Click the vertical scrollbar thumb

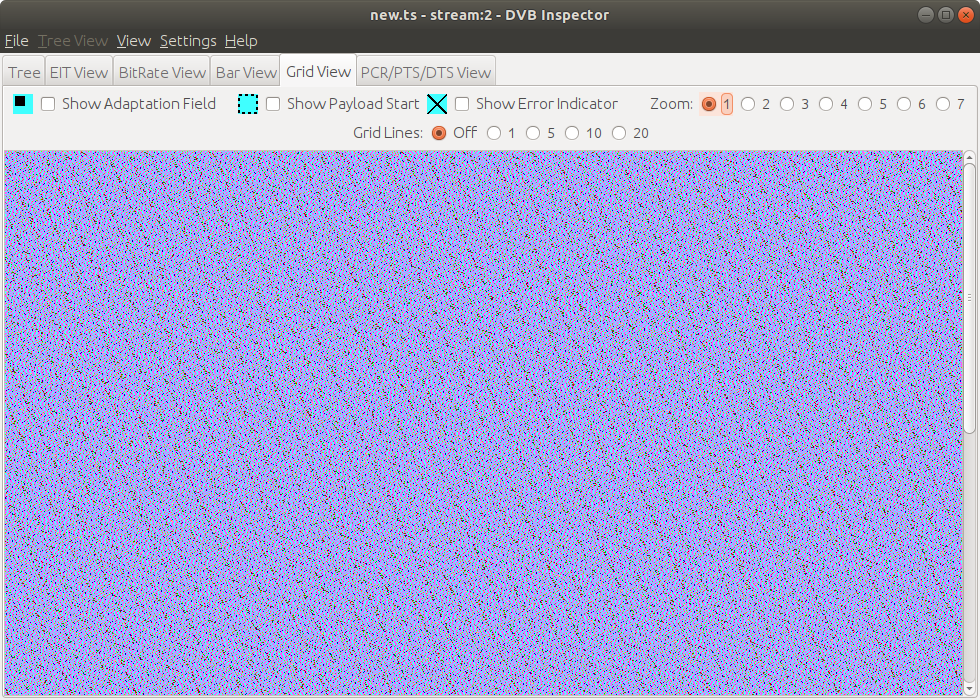(x=969, y=295)
